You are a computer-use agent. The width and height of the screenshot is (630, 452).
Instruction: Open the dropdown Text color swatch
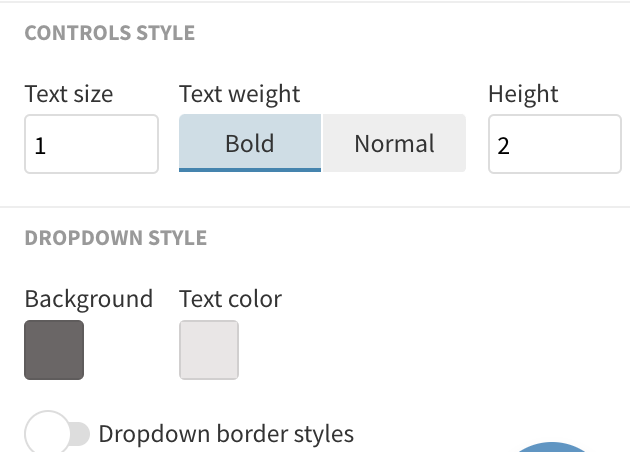209,350
